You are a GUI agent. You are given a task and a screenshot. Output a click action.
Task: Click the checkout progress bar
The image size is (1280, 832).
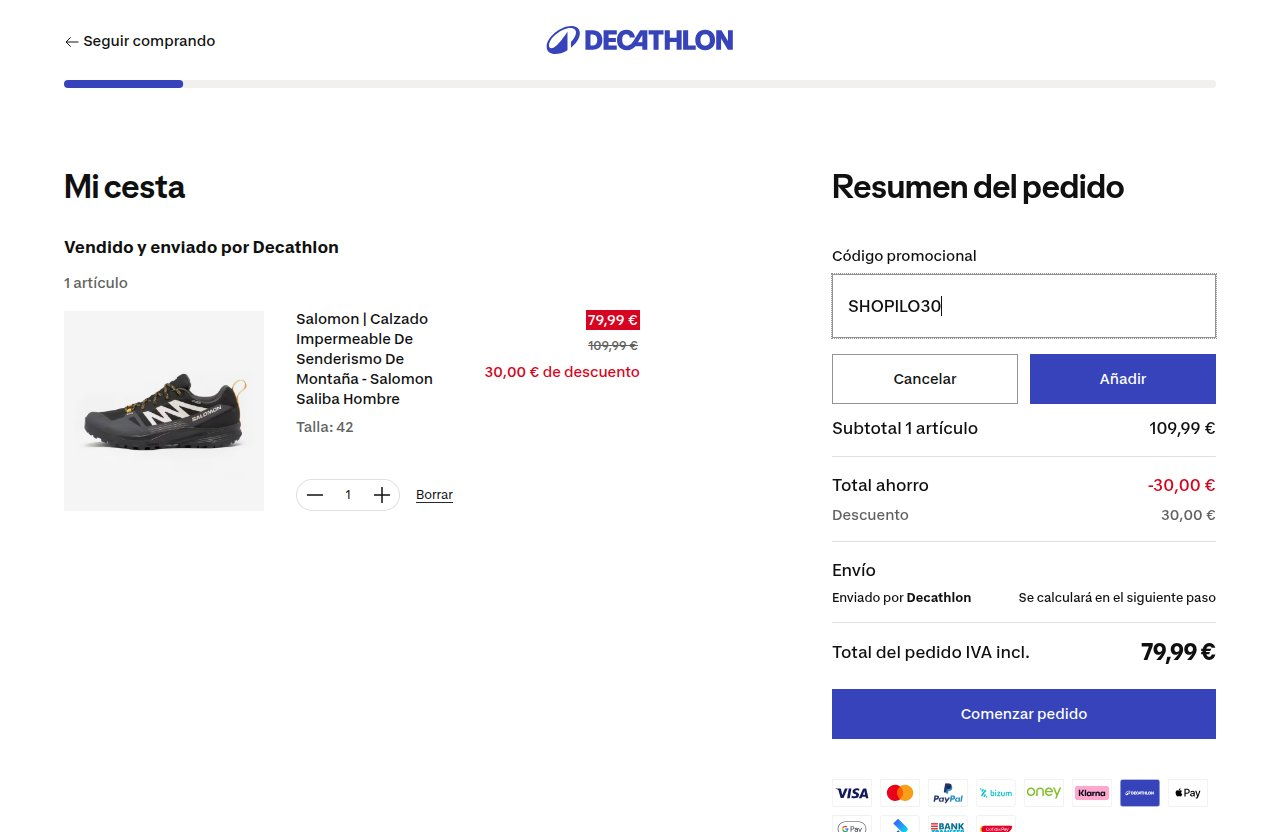(x=640, y=84)
